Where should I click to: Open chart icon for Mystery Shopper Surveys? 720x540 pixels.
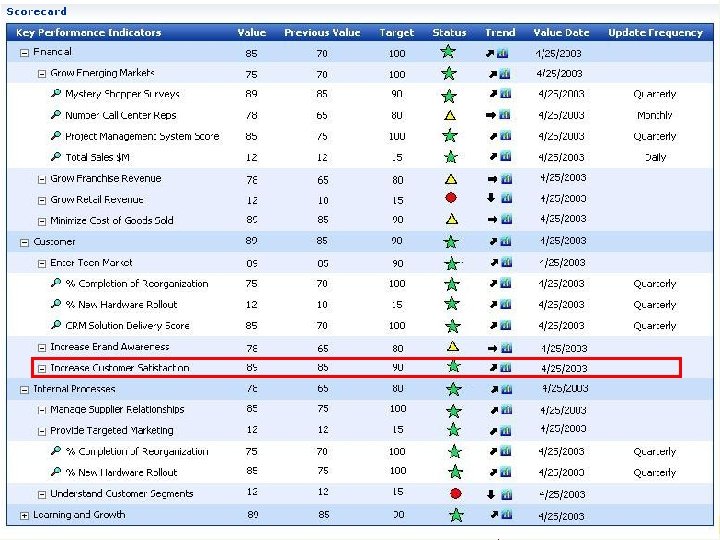point(506,94)
